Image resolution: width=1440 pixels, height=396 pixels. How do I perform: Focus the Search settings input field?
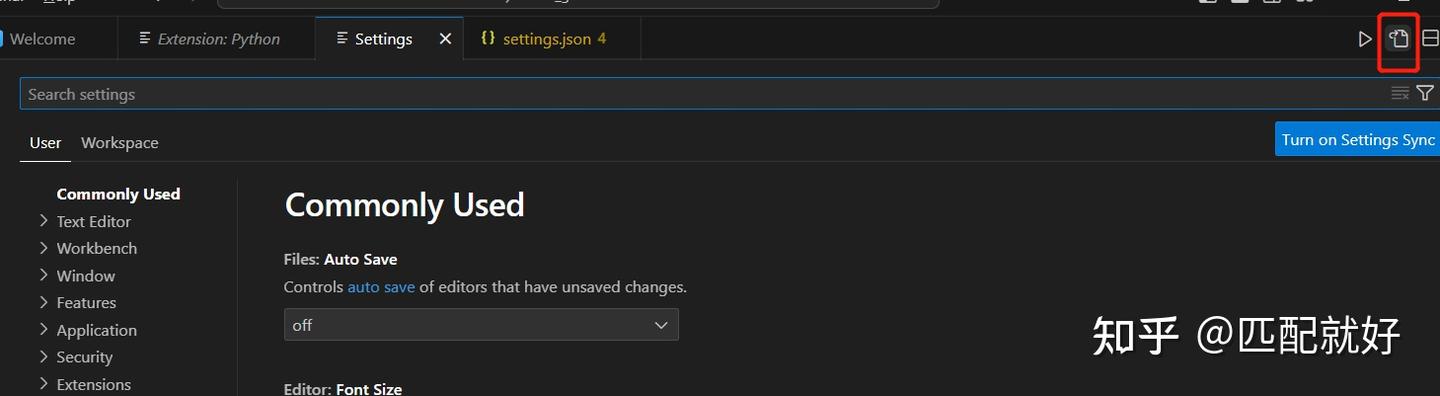point(700,94)
